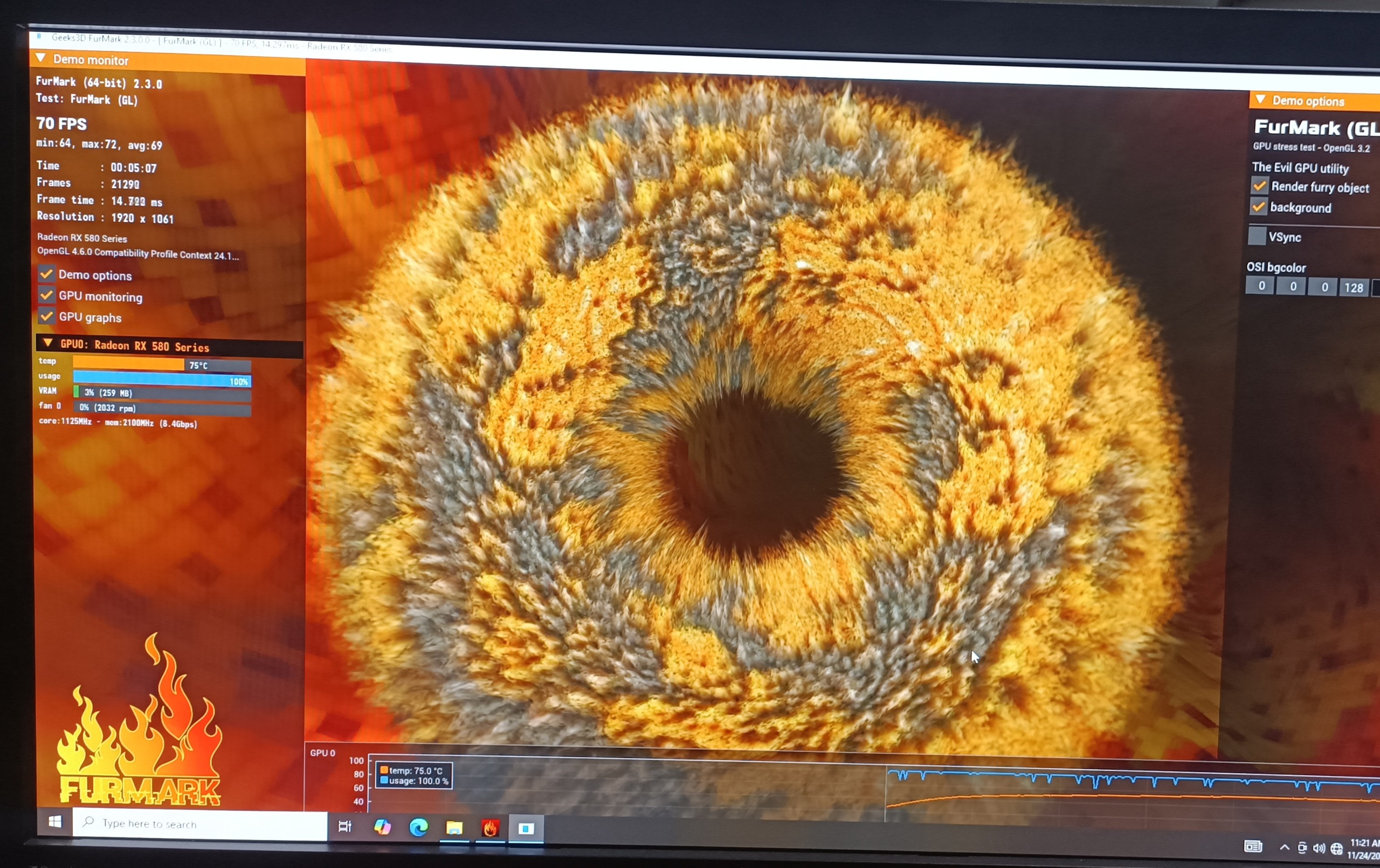Collapse the Demo options panel
The height and width of the screenshot is (868, 1380).
(x=1260, y=100)
